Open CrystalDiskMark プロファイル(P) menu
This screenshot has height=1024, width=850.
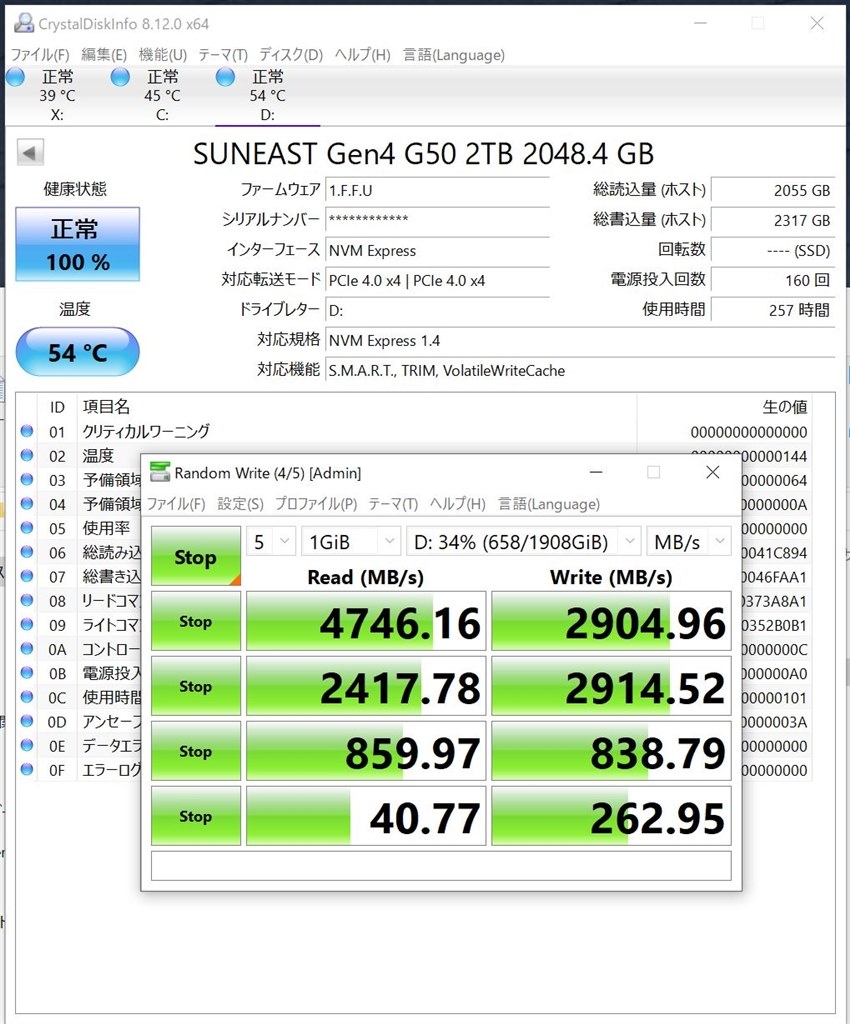click(x=316, y=504)
